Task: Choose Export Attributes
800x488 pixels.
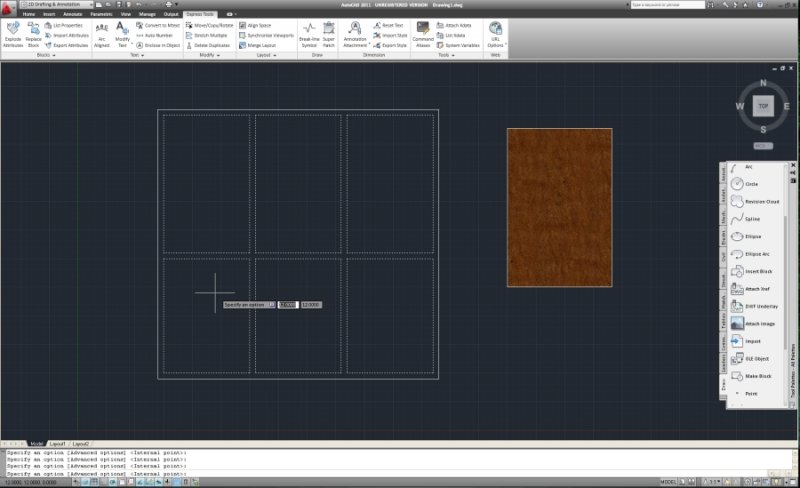Action: pyautogui.click(x=66, y=45)
